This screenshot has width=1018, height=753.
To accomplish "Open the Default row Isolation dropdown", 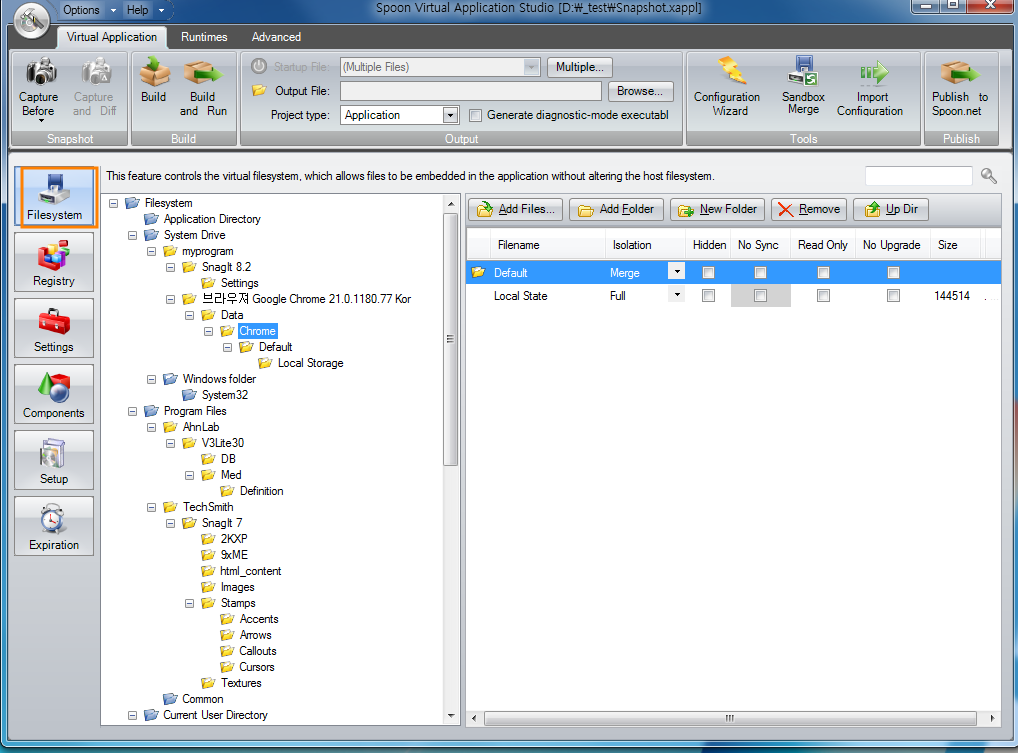I will point(677,271).
